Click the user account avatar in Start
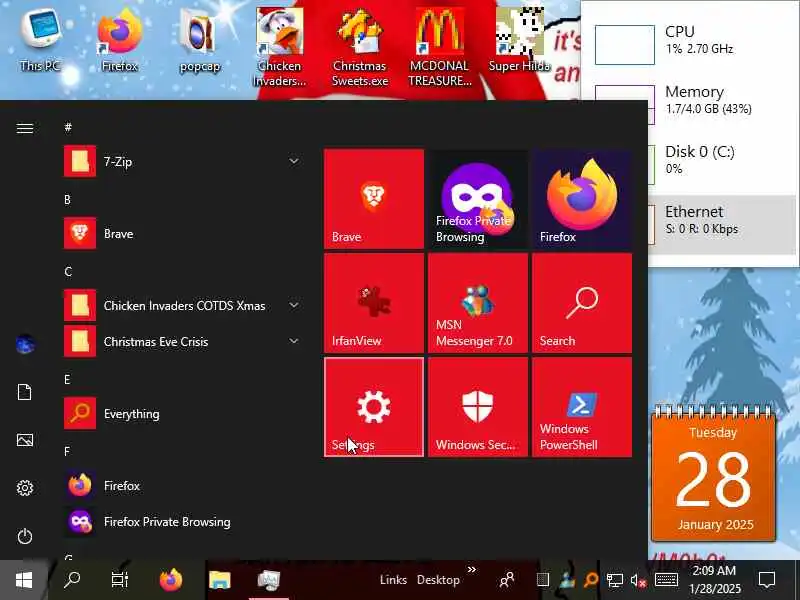Viewport: 800px width, 600px height. (24, 344)
